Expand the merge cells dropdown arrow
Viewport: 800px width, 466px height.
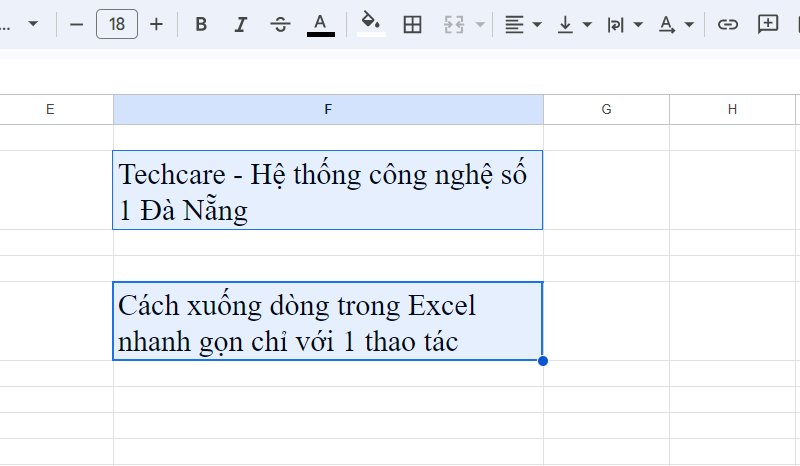click(x=480, y=24)
